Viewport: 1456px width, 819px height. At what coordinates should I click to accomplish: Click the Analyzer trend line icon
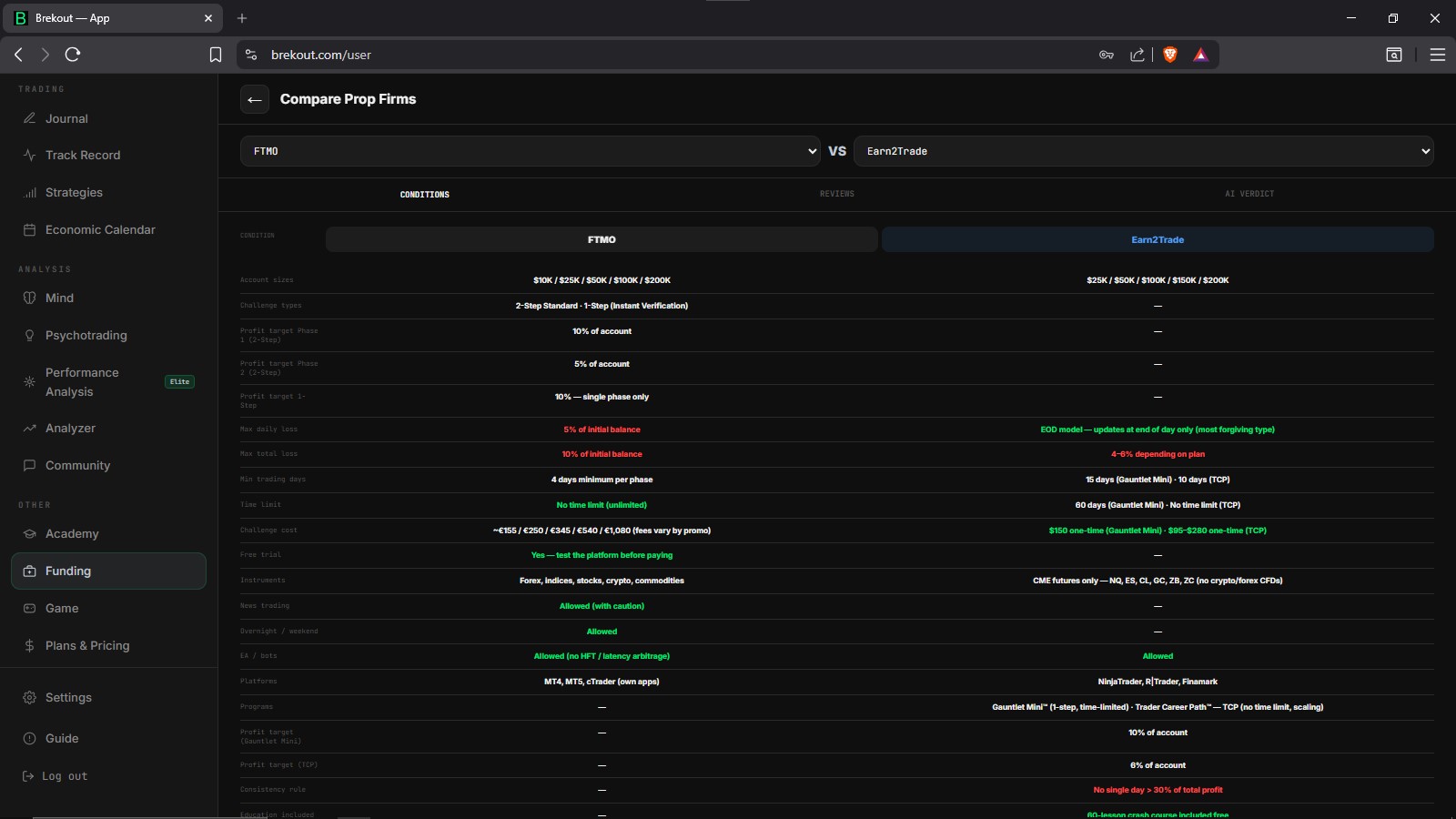click(29, 429)
